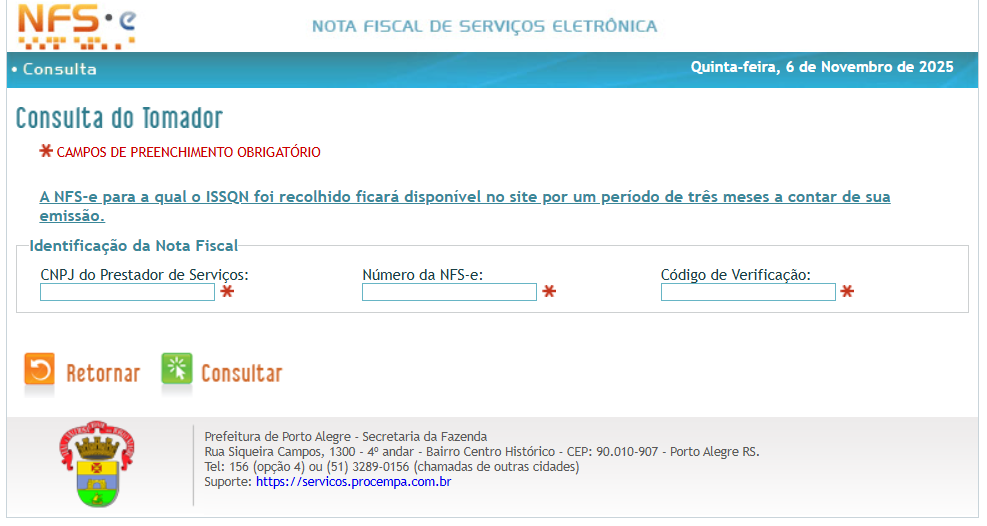Screen dimensions: 987x526
Task: Click the red asterisk beside the CNPJ field
Action: [228, 292]
